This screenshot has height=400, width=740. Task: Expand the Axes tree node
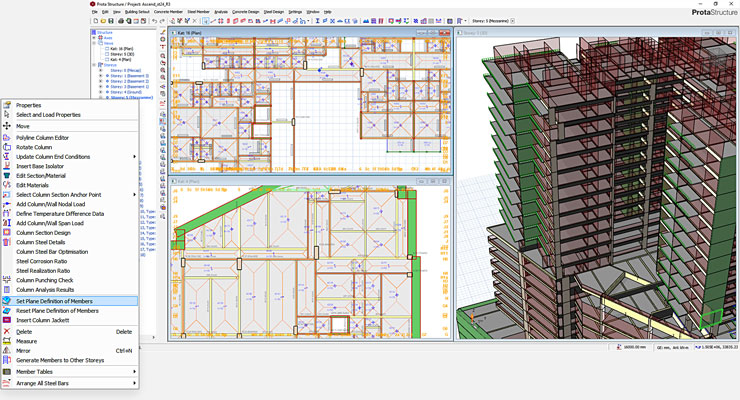(x=94, y=38)
